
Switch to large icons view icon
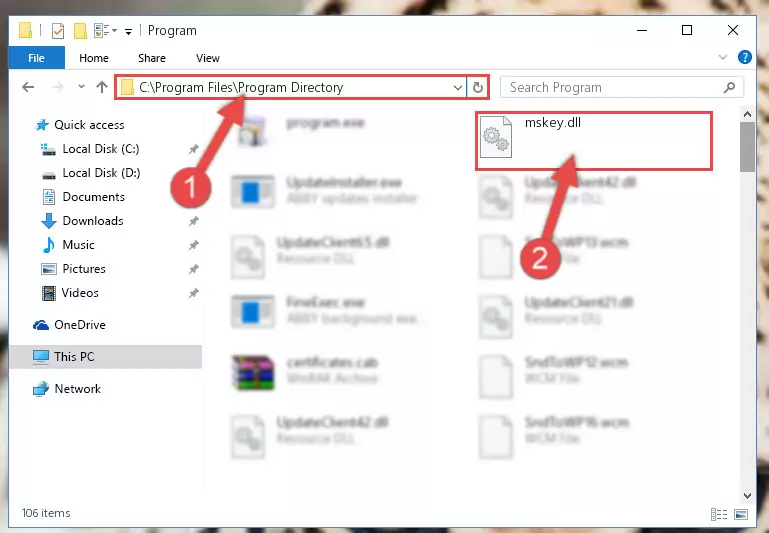(741, 514)
